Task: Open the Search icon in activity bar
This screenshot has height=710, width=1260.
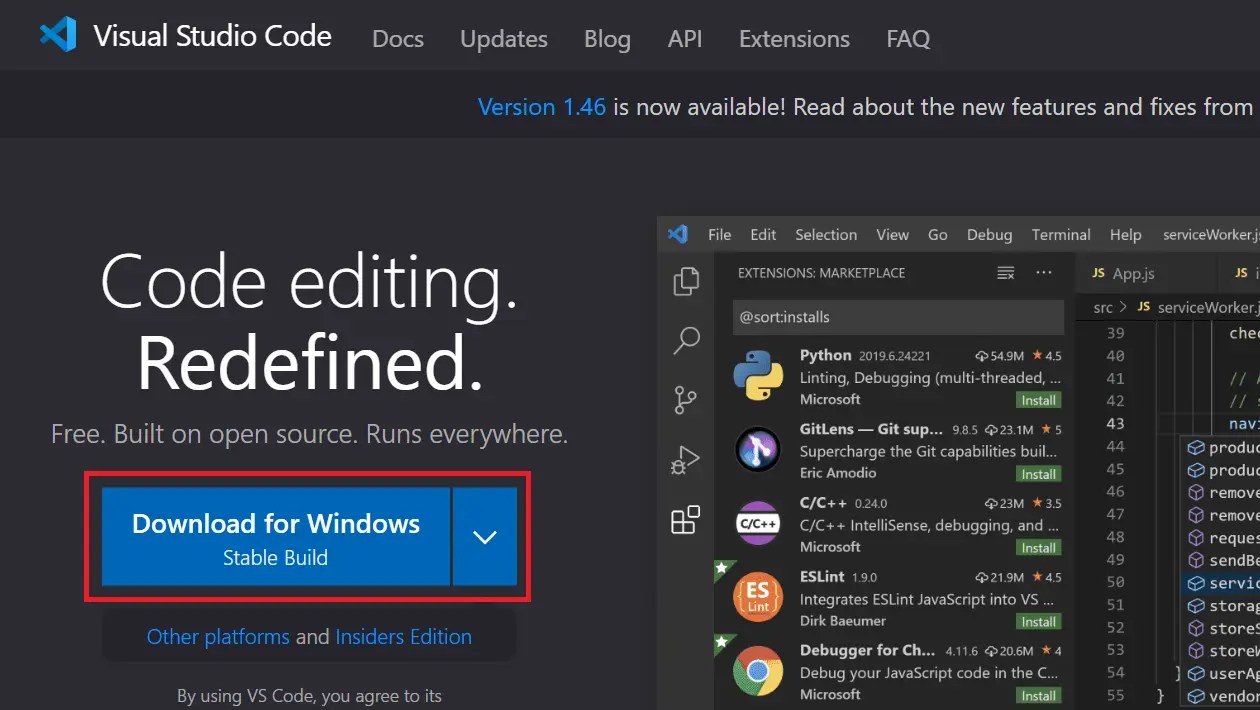Action: tap(686, 340)
